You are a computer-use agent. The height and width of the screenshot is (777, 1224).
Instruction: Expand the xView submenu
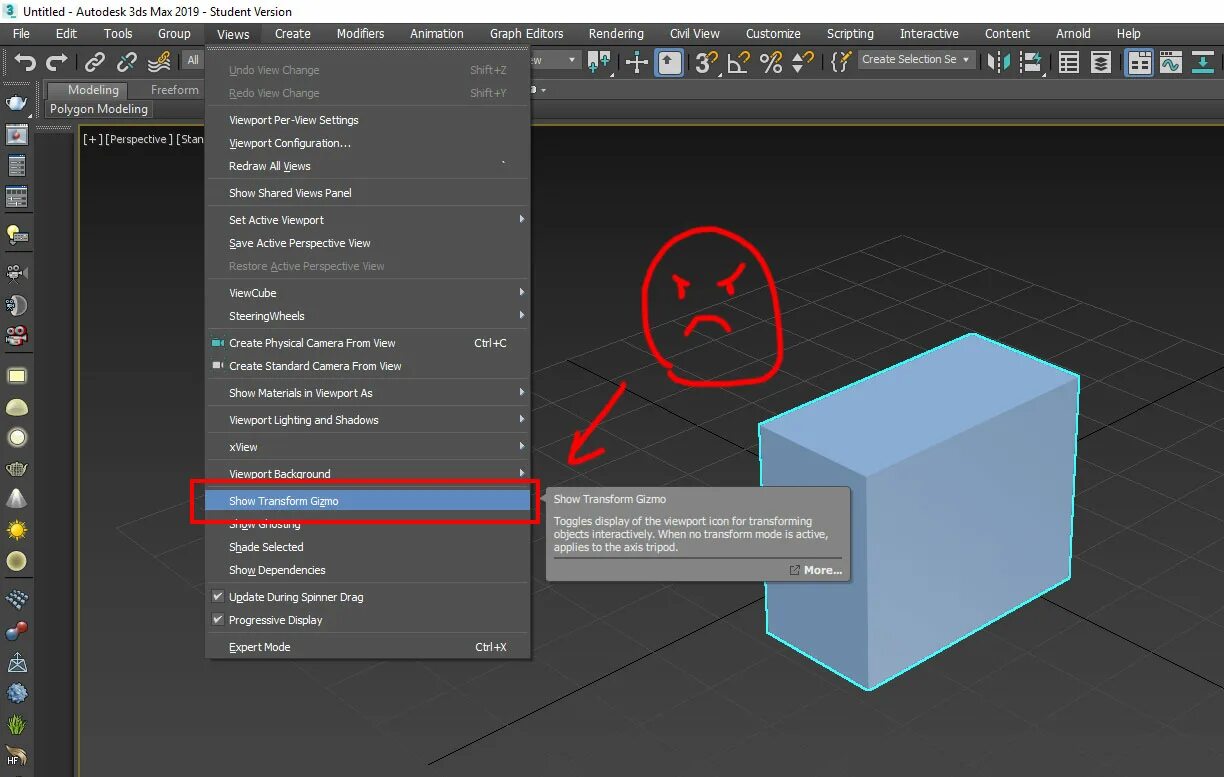coord(367,447)
